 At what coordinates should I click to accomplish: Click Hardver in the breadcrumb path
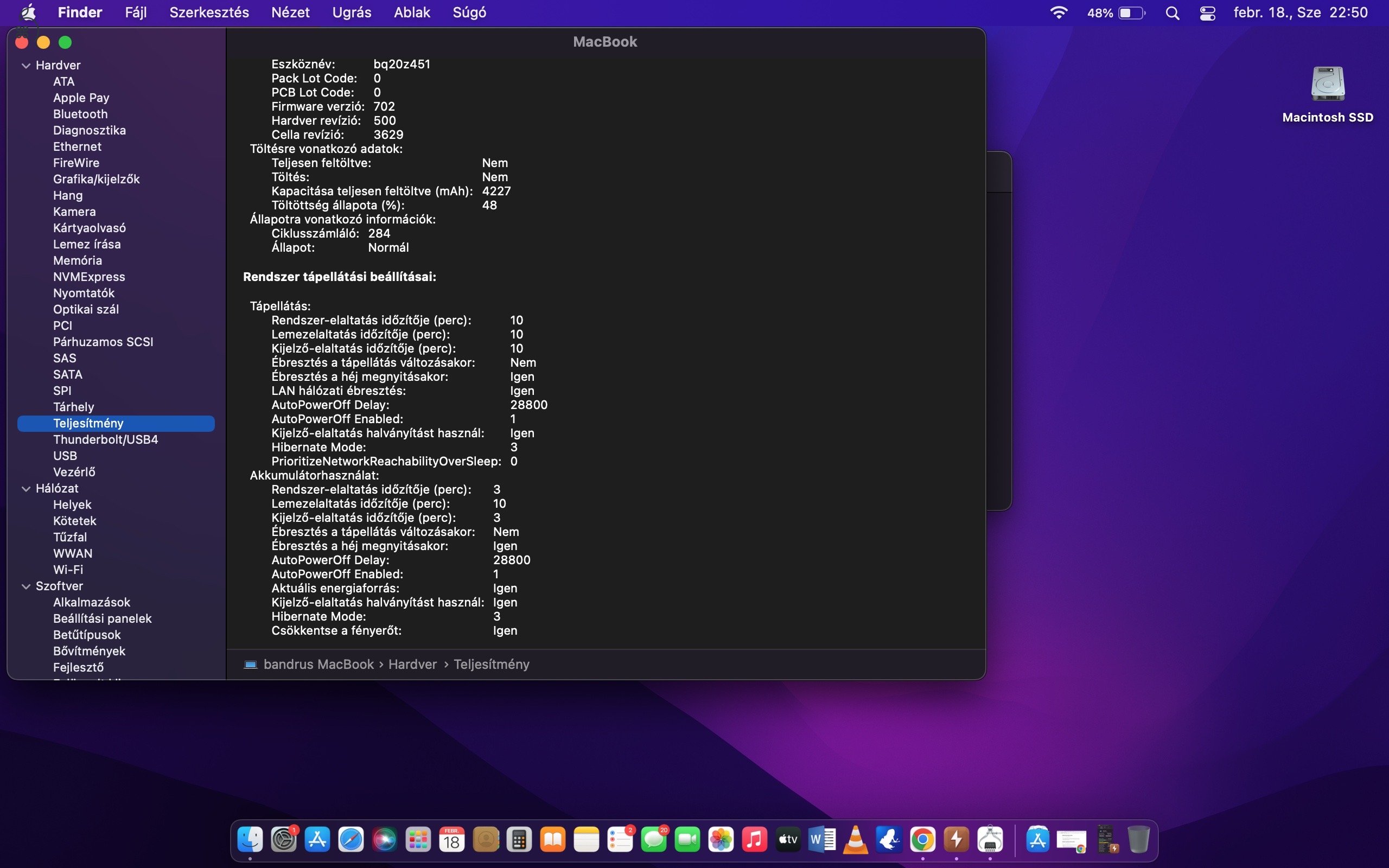pyautogui.click(x=413, y=664)
